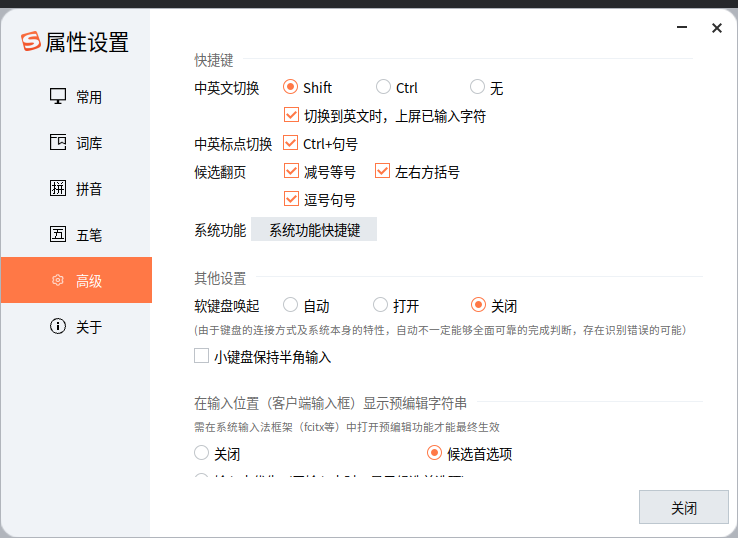
Task: Click the 中英文切换 label
Action: pos(227,88)
